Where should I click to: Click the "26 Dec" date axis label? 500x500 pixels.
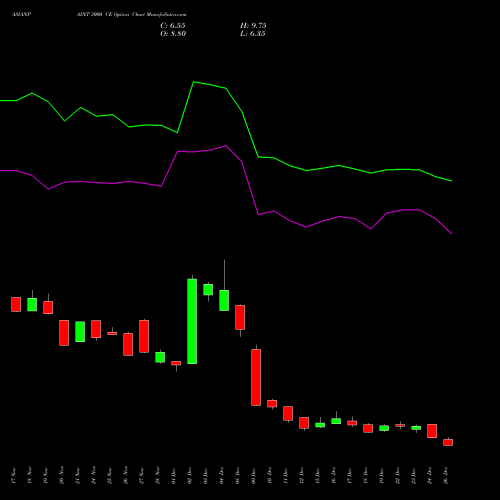446,476
